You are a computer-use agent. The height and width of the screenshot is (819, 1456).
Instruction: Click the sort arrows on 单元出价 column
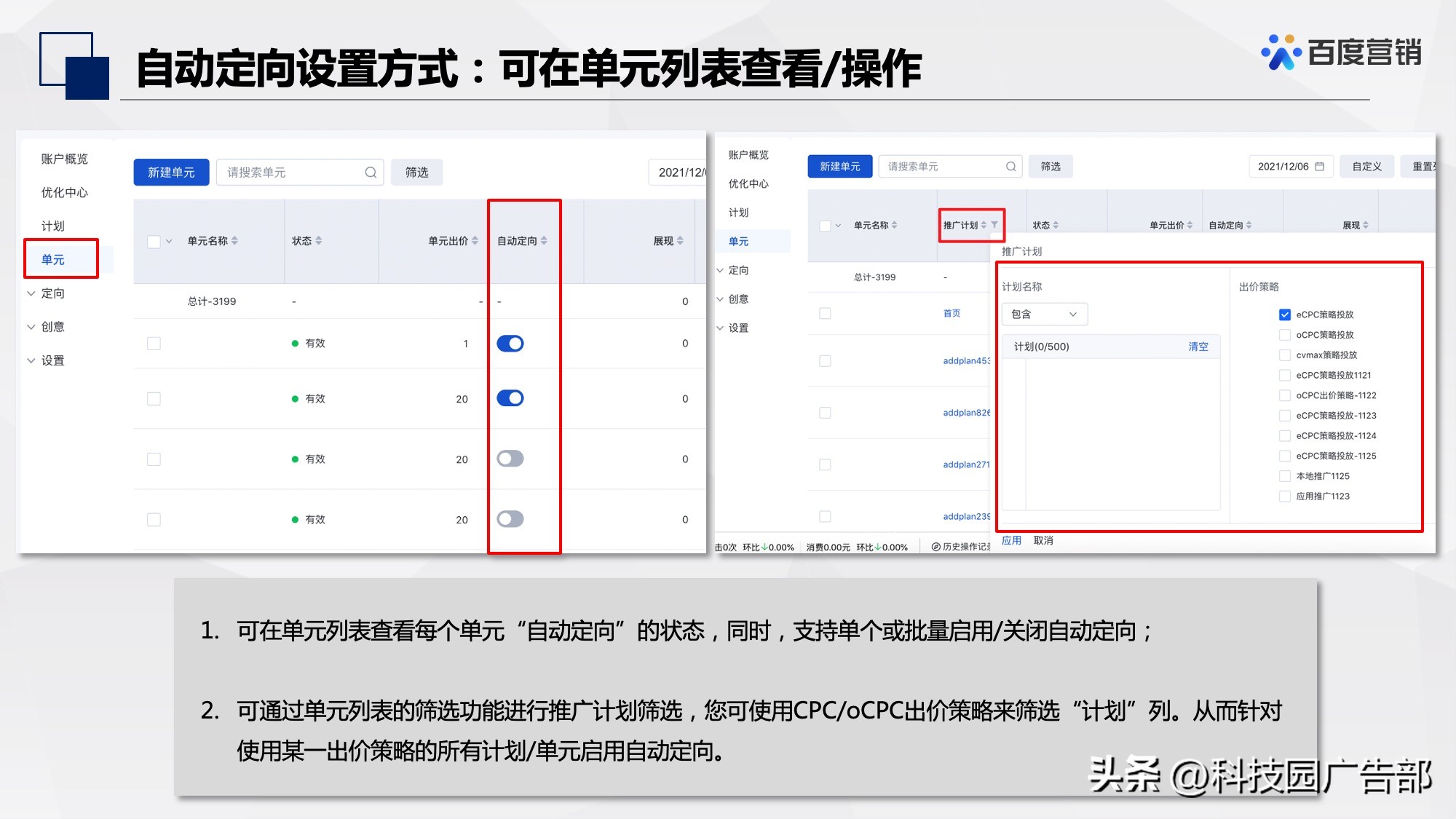[477, 240]
